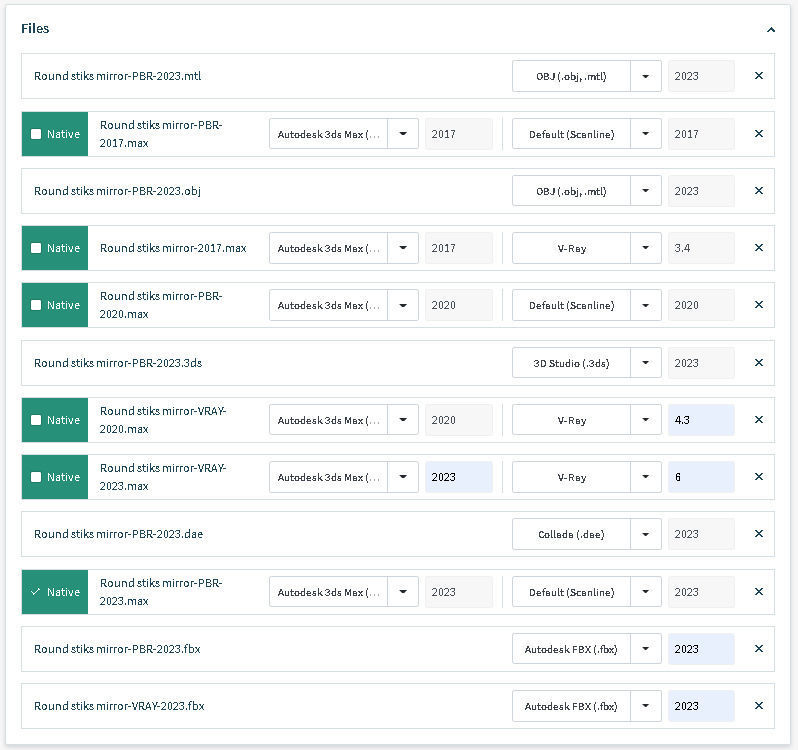Delete the Round stiks mirror-PBR-2023.dae entry

pos(758,534)
